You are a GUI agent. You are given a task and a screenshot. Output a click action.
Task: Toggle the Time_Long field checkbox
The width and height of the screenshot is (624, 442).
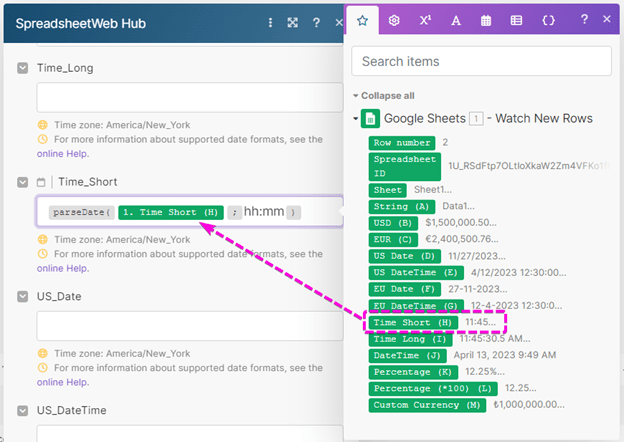coord(23,68)
